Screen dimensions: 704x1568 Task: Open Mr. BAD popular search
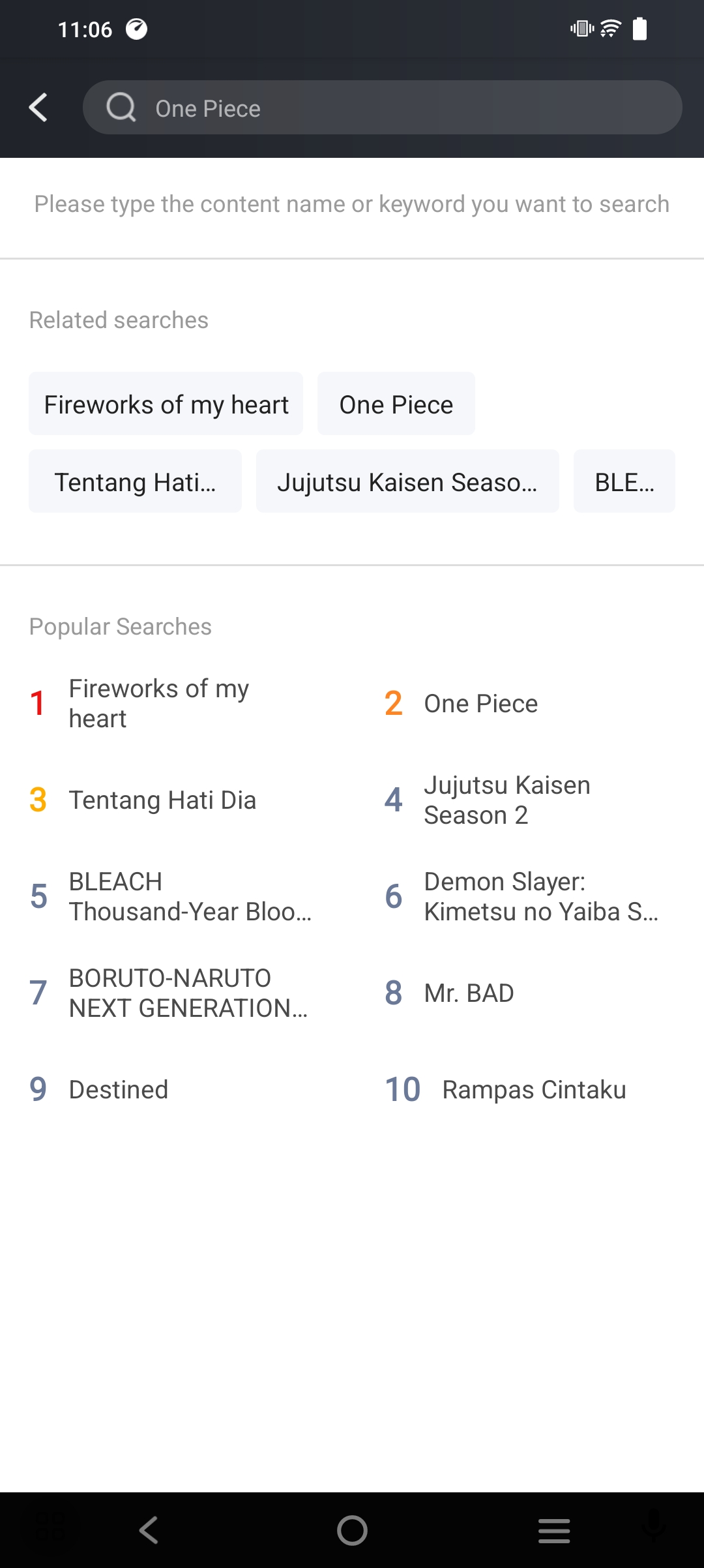pyautogui.click(x=469, y=993)
